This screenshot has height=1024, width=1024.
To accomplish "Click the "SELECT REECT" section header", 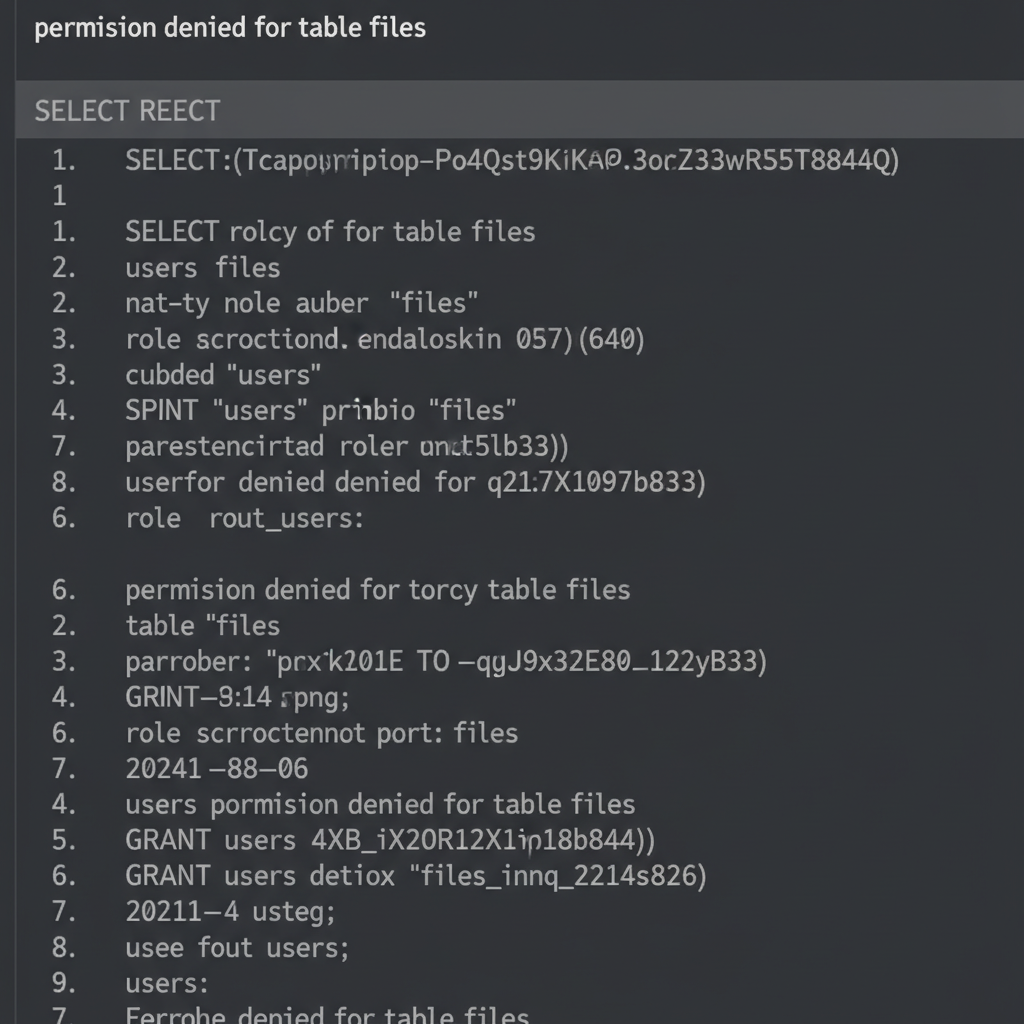I will (x=127, y=110).
